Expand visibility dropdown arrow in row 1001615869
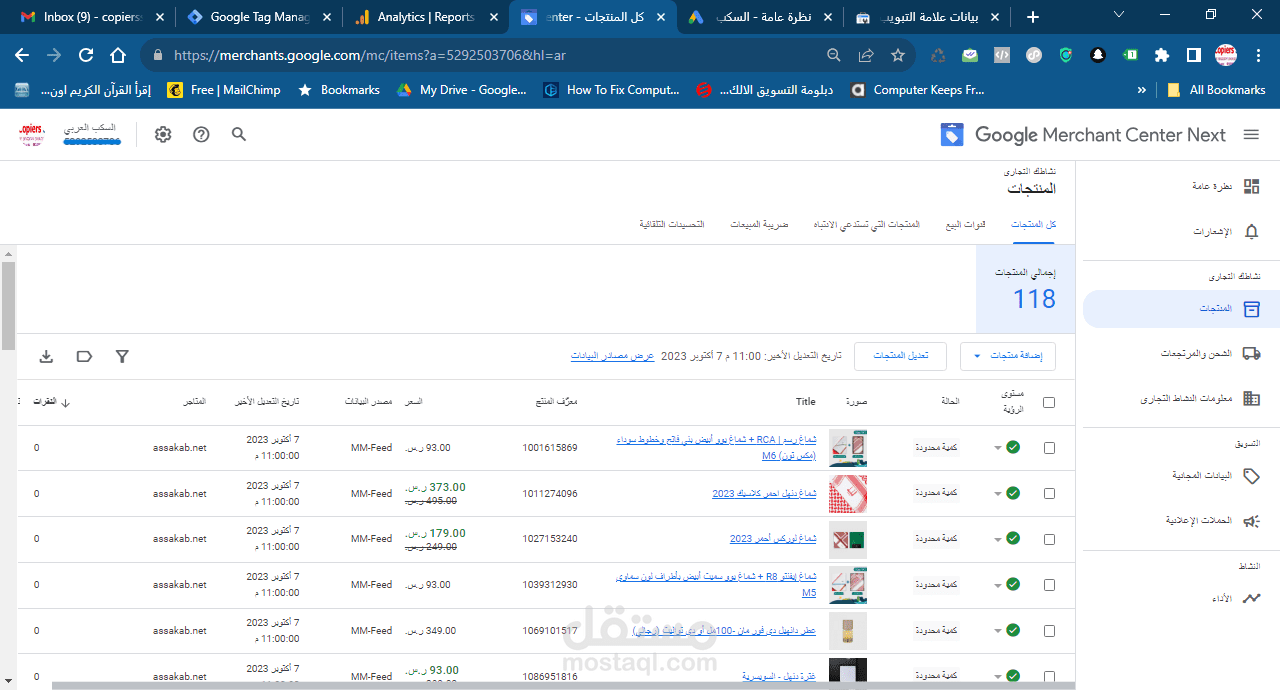The image size is (1280, 690). [x=997, y=448]
